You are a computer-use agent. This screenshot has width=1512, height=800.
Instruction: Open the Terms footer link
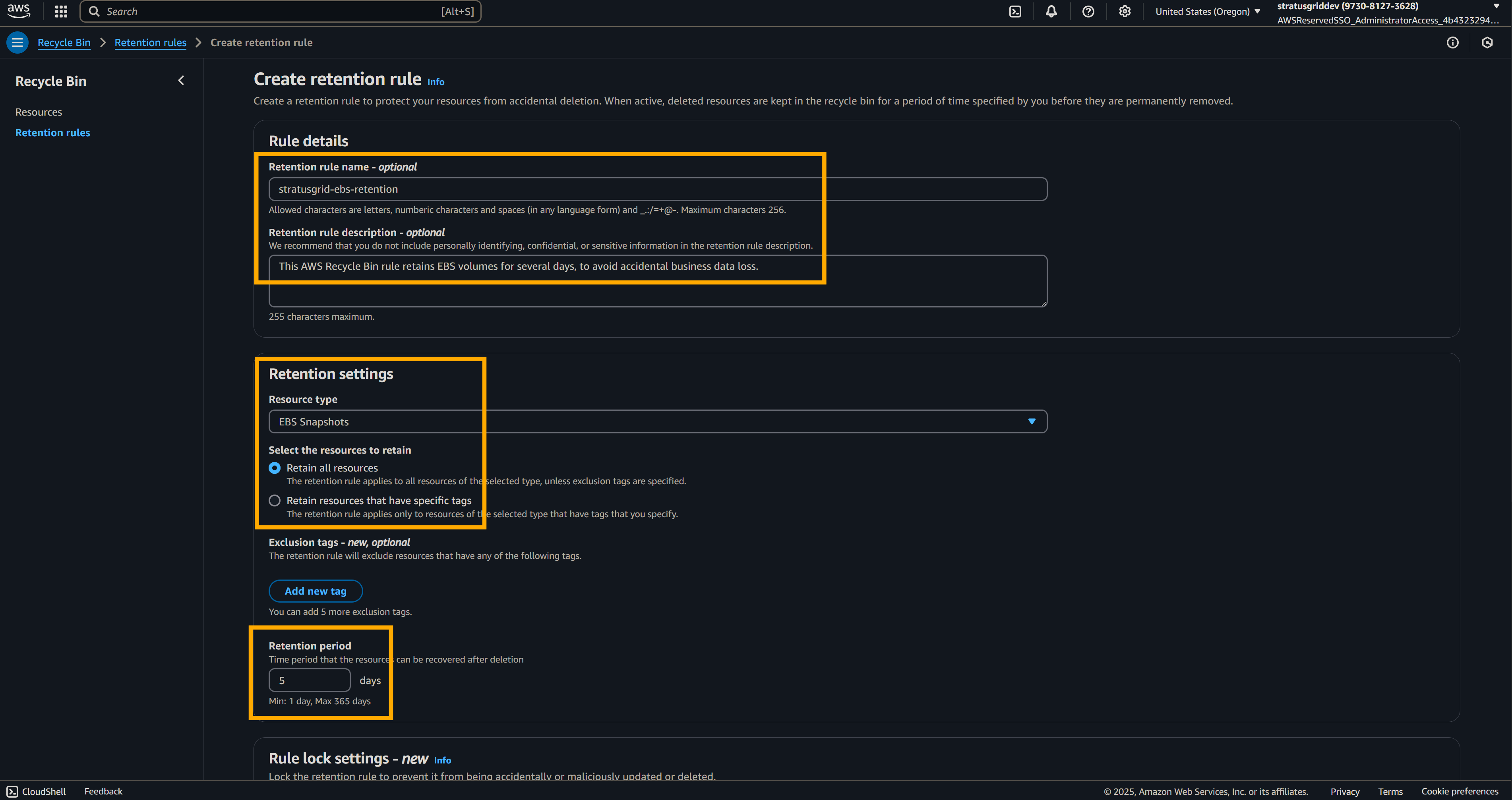click(x=1390, y=791)
